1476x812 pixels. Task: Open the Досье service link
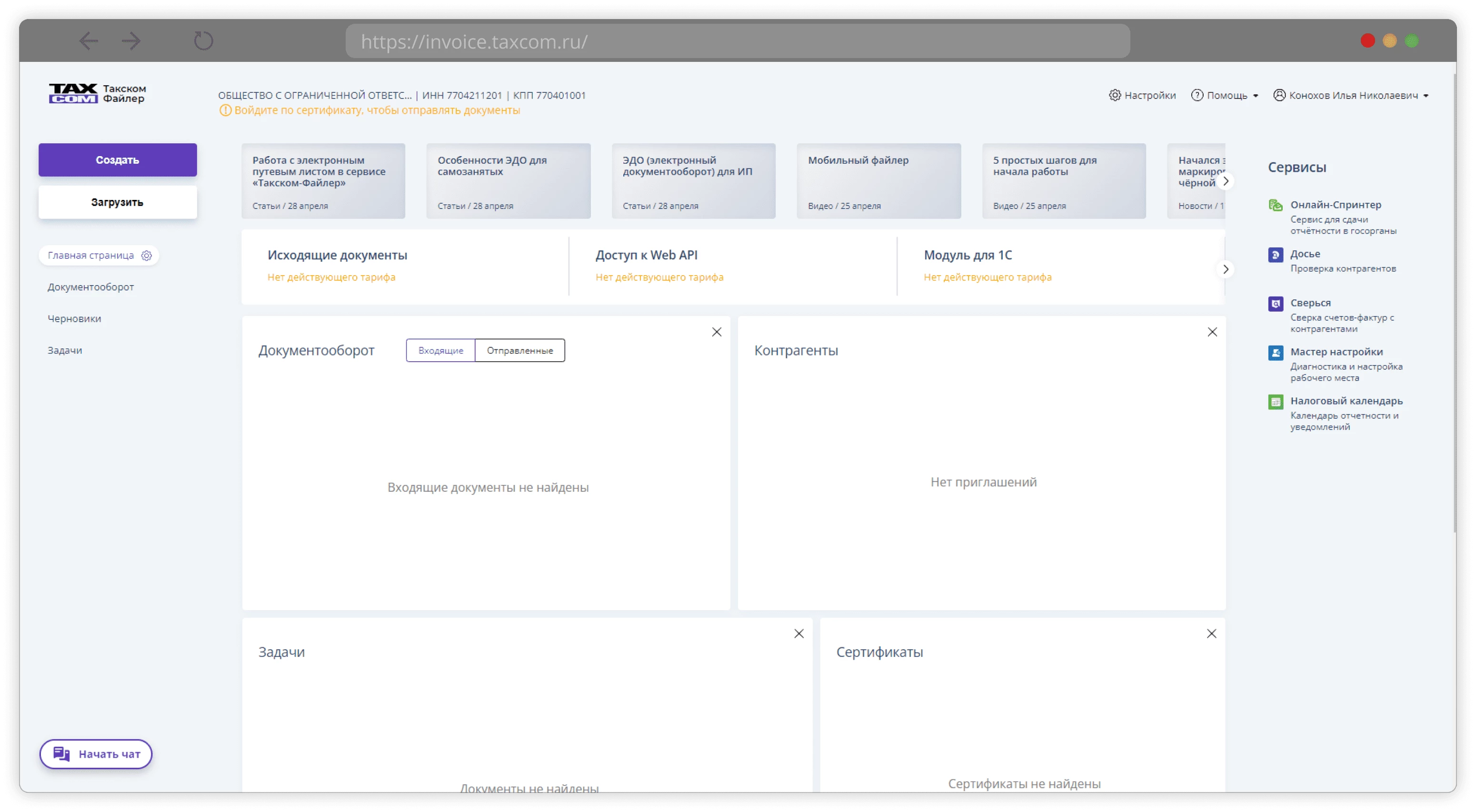click(x=1305, y=254)
